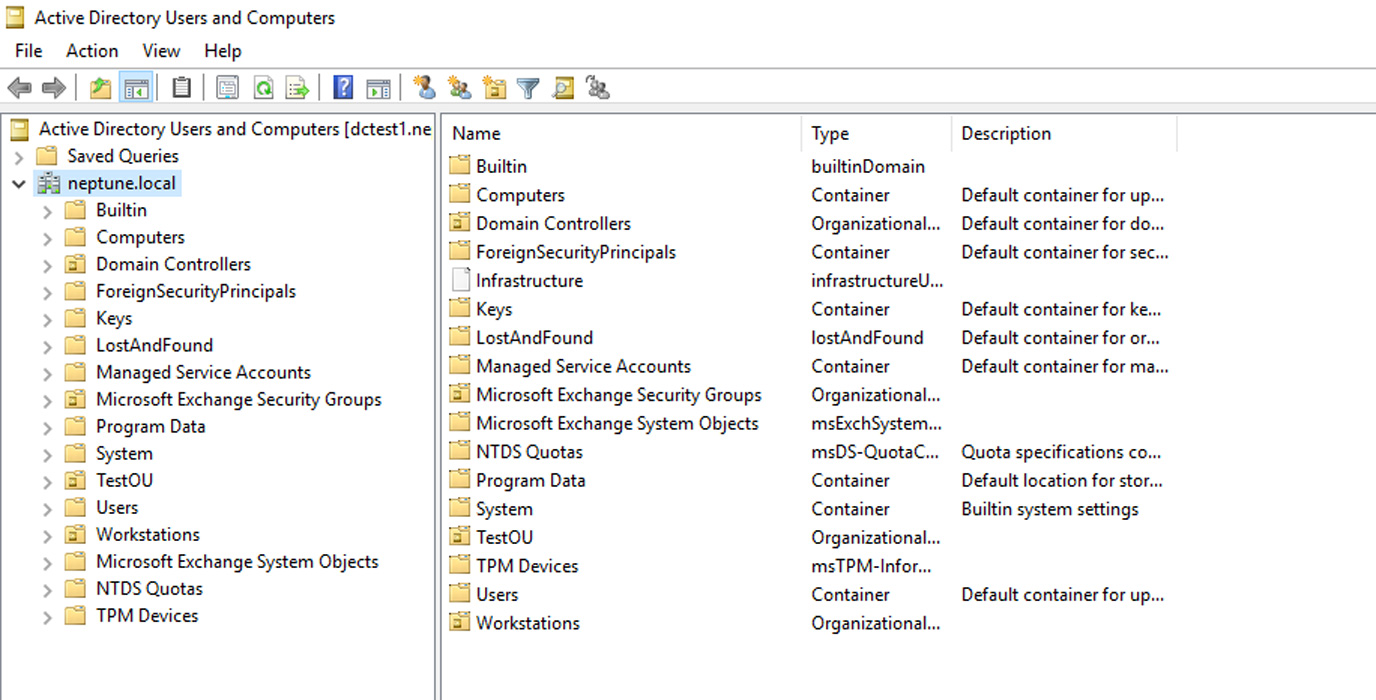
Task: Click Workstations OU icon in right list
Action: 460,623
